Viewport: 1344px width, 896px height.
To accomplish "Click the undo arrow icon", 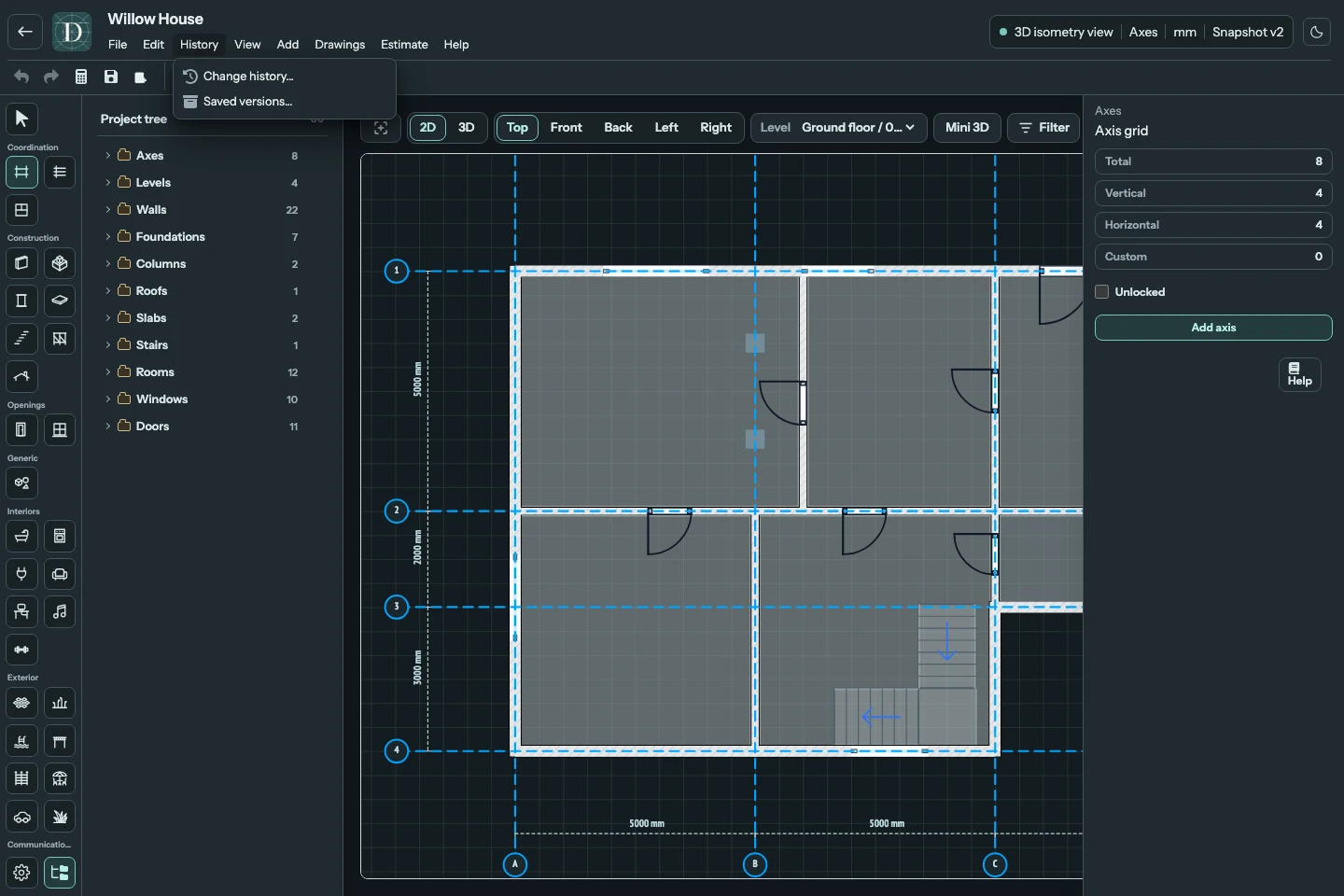I will coord(21,77).
